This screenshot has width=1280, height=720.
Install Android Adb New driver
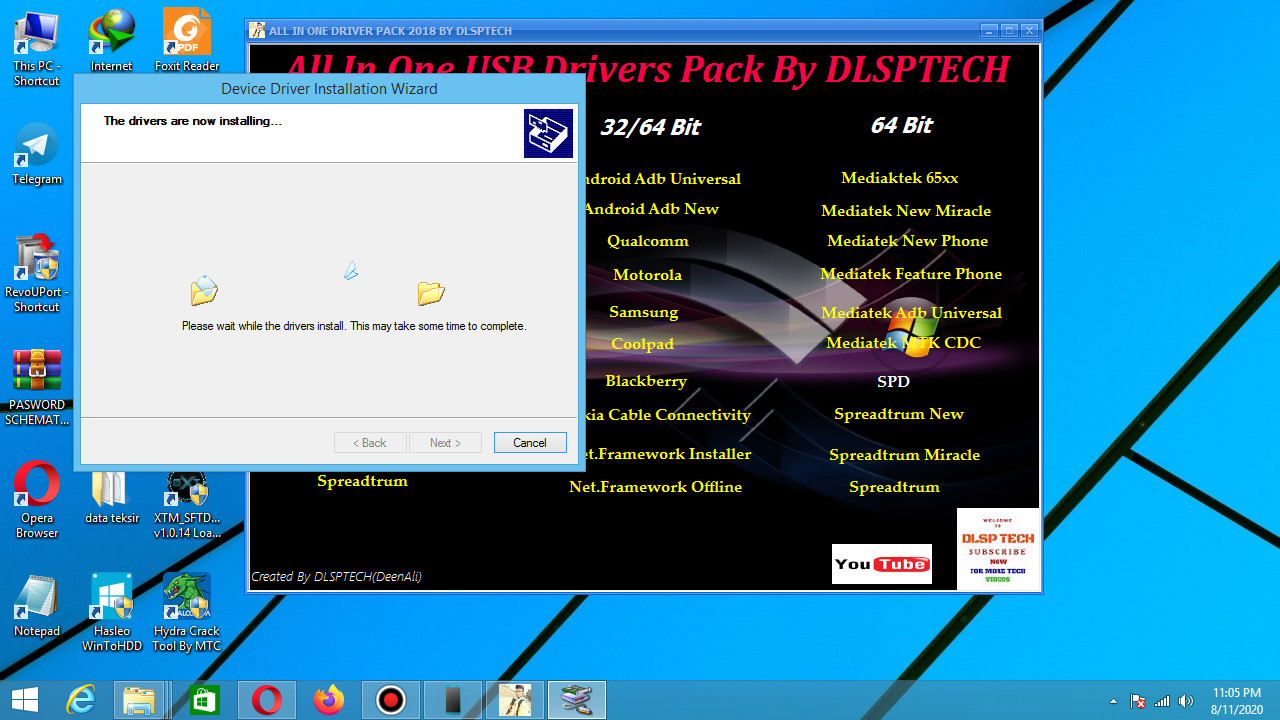[652, 209]
